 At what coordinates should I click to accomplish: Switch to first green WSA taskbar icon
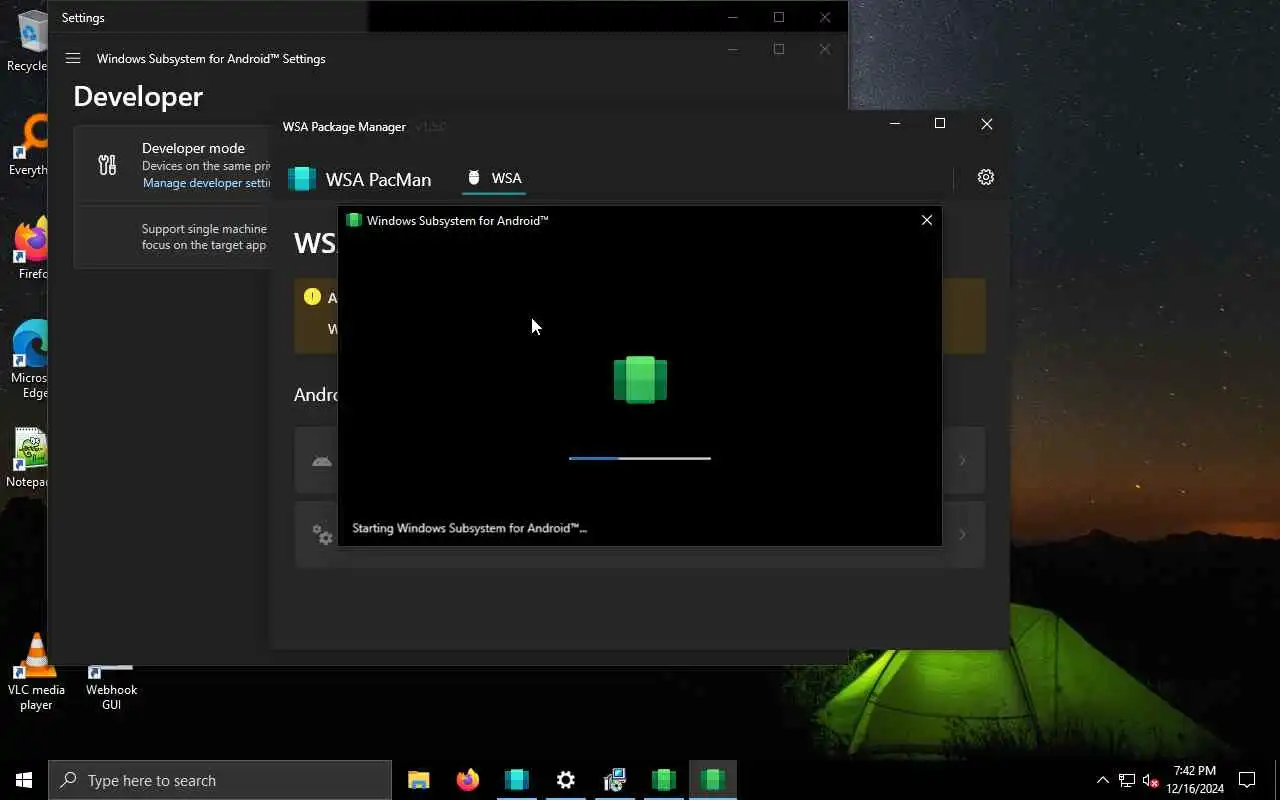pyautogui.click(x=663, y=780)
